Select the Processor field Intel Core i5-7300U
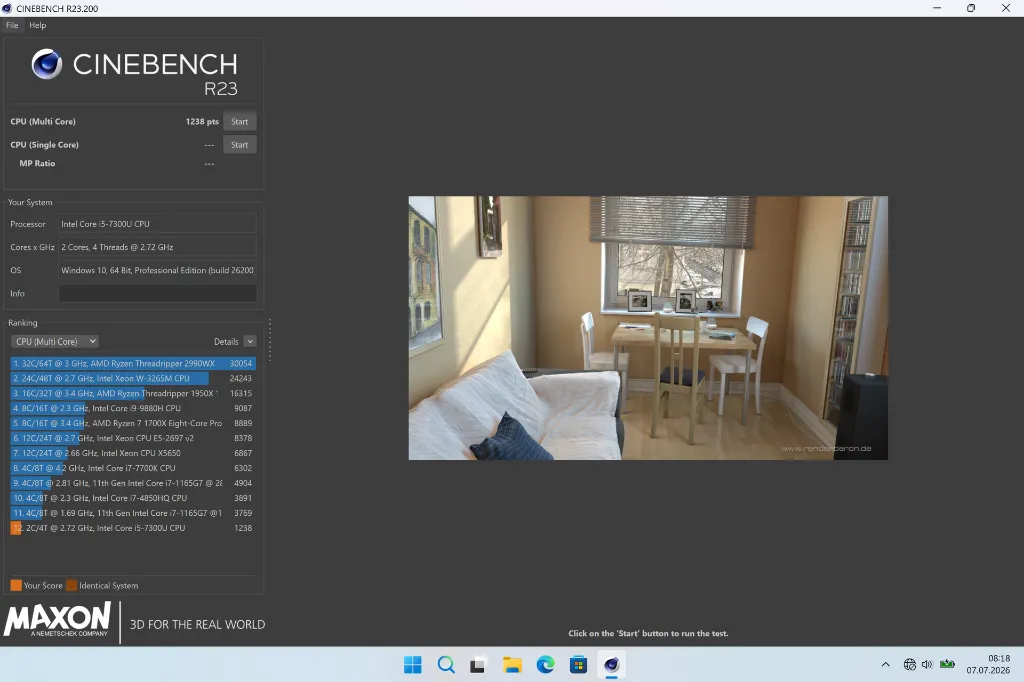 click(x=157, y=223)
